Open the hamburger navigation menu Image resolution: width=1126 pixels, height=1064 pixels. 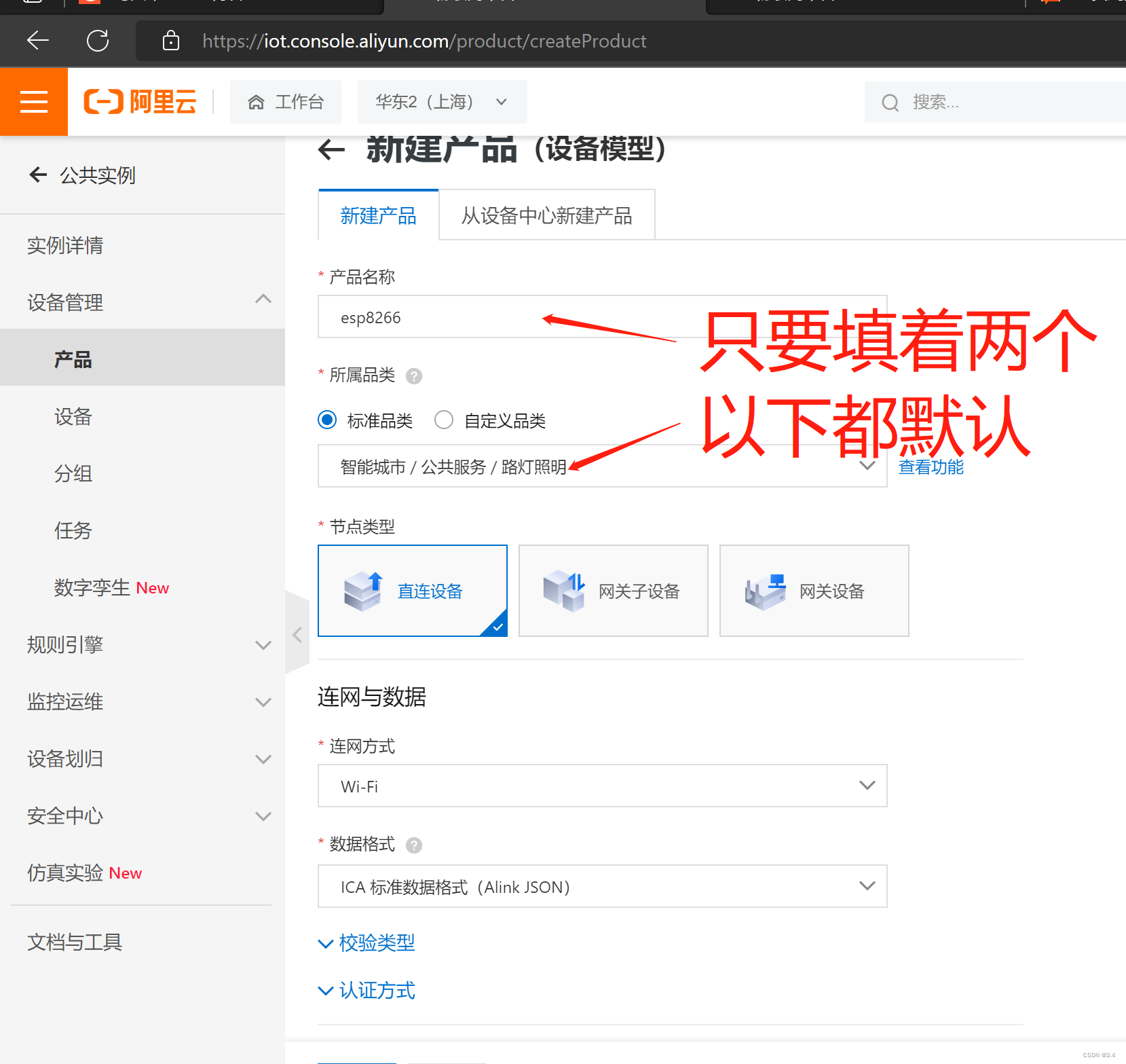pyautogui.click(x=34, y=101)
